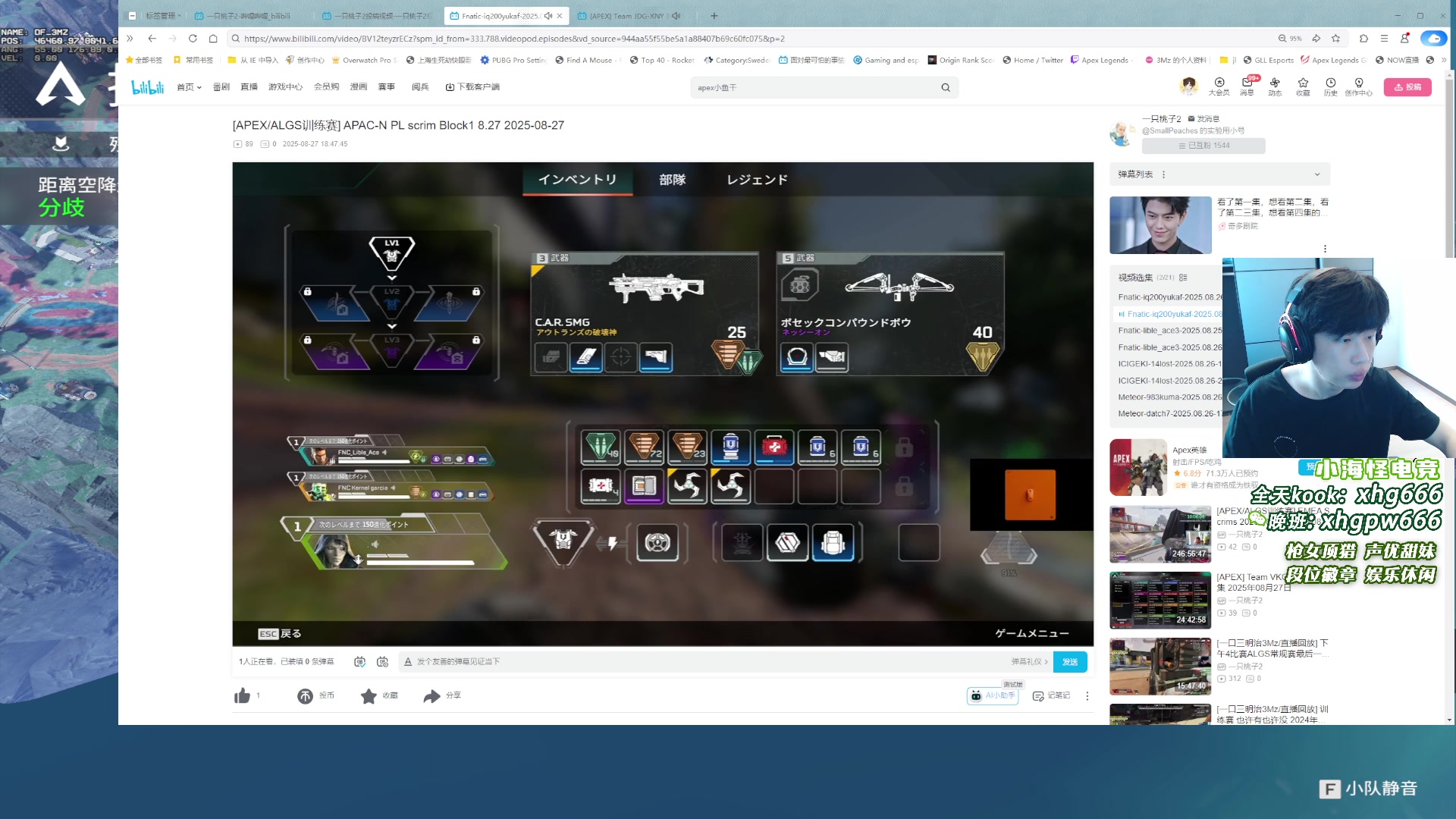1456x819 pixels.
Task: Open 直播 live in navigation
Action: point(249,87)
